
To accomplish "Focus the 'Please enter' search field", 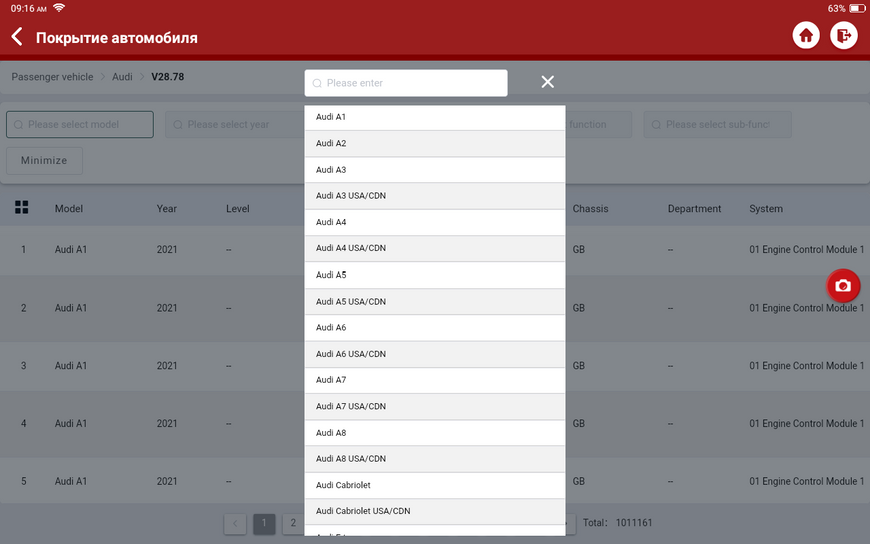I will (406, 83).
